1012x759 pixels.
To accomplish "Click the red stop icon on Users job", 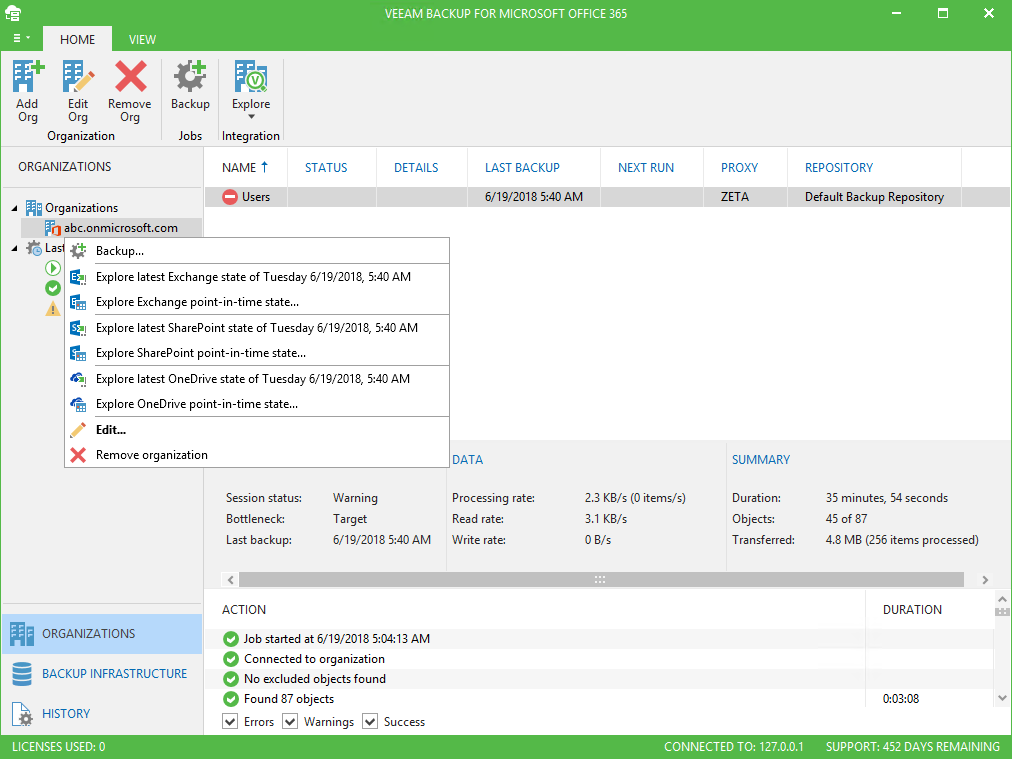I will pyautogui.click(x=230, y=197).
